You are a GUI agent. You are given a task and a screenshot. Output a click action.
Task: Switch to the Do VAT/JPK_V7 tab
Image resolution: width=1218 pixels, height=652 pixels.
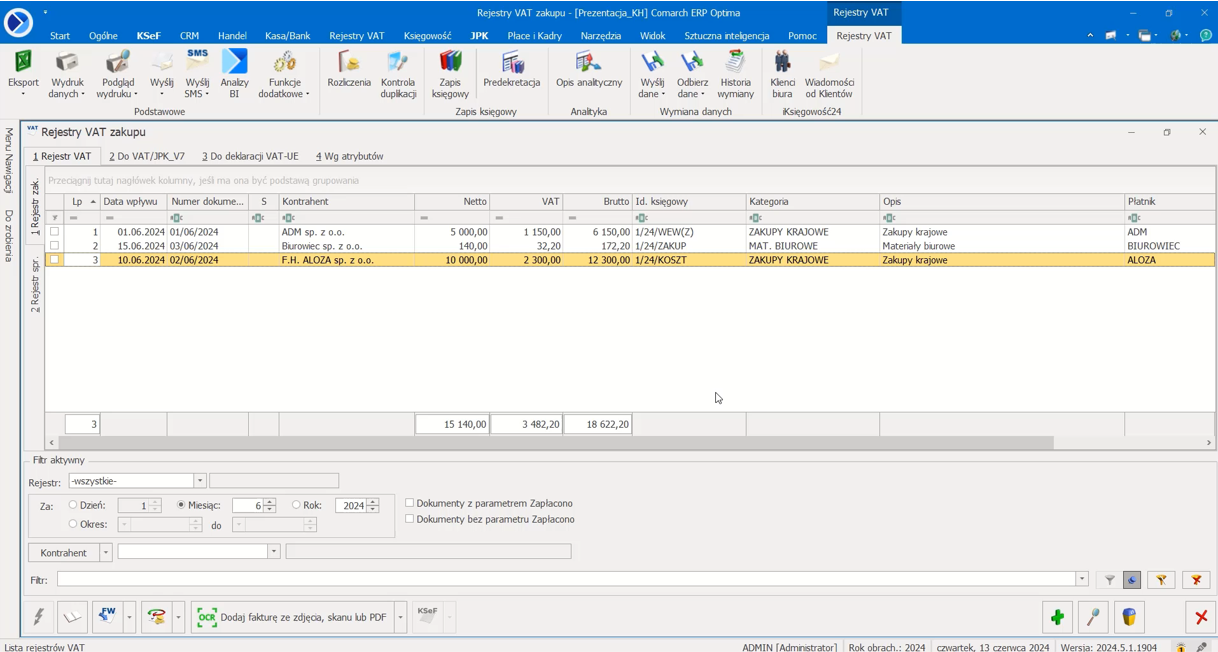tap(147, 156)
